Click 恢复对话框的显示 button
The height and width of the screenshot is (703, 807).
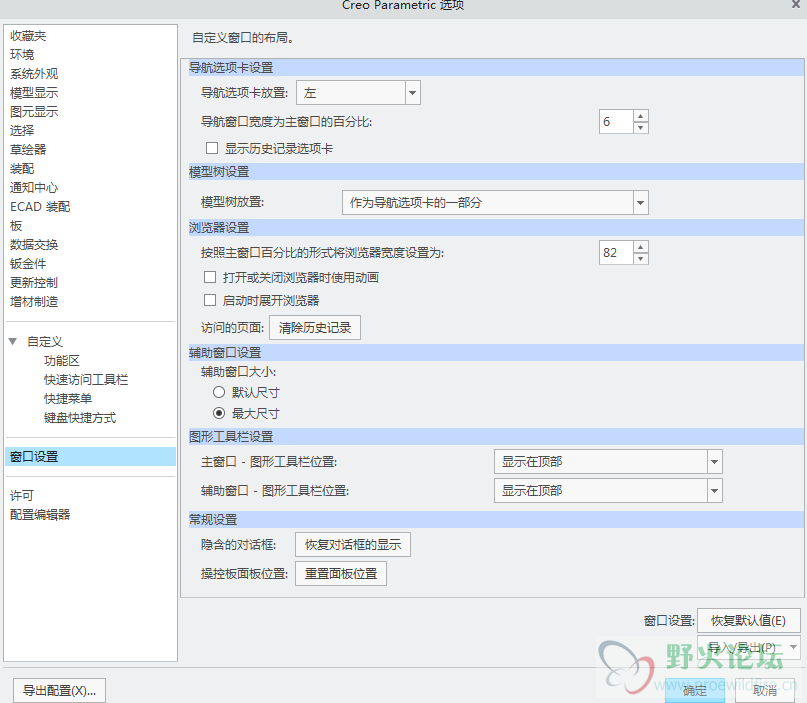pos(353,544)
